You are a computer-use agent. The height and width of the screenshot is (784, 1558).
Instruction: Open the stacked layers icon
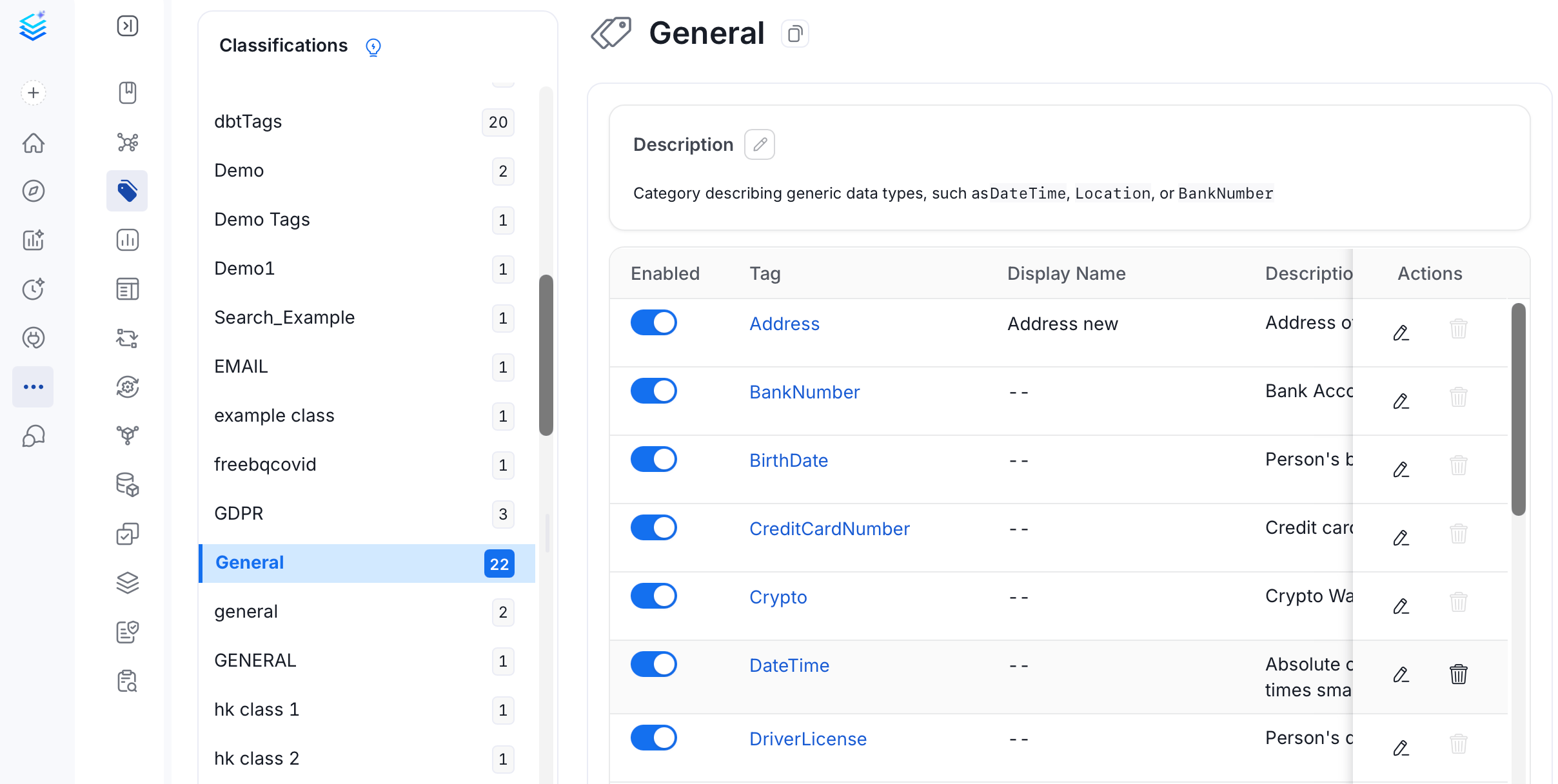tap(128, 583)
